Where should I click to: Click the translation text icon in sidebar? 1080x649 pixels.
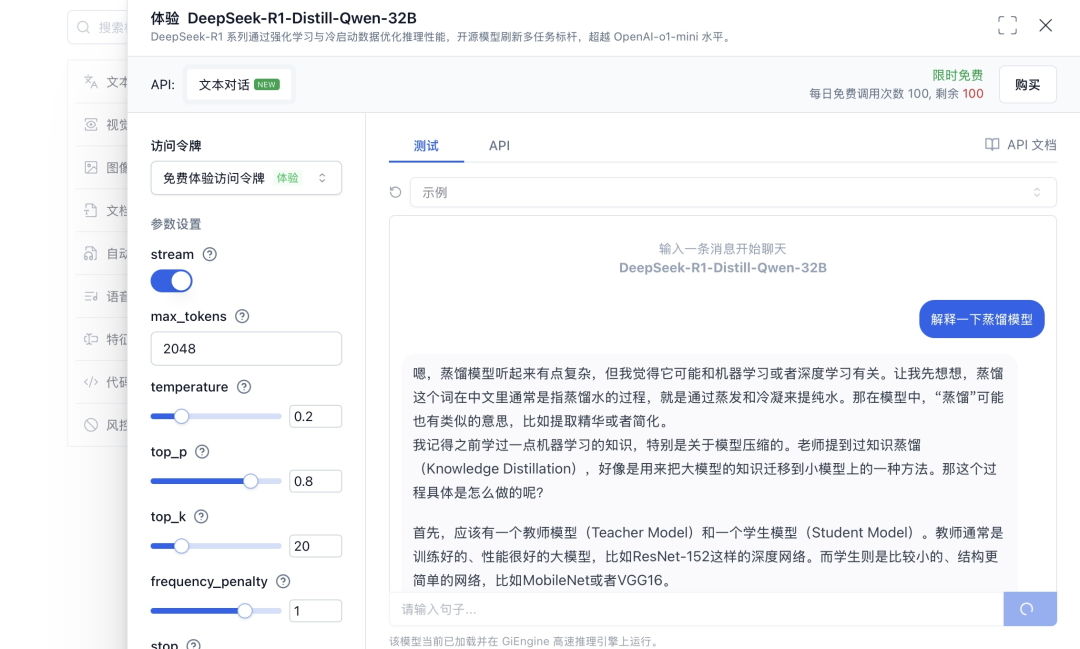[x=91, y=82]
